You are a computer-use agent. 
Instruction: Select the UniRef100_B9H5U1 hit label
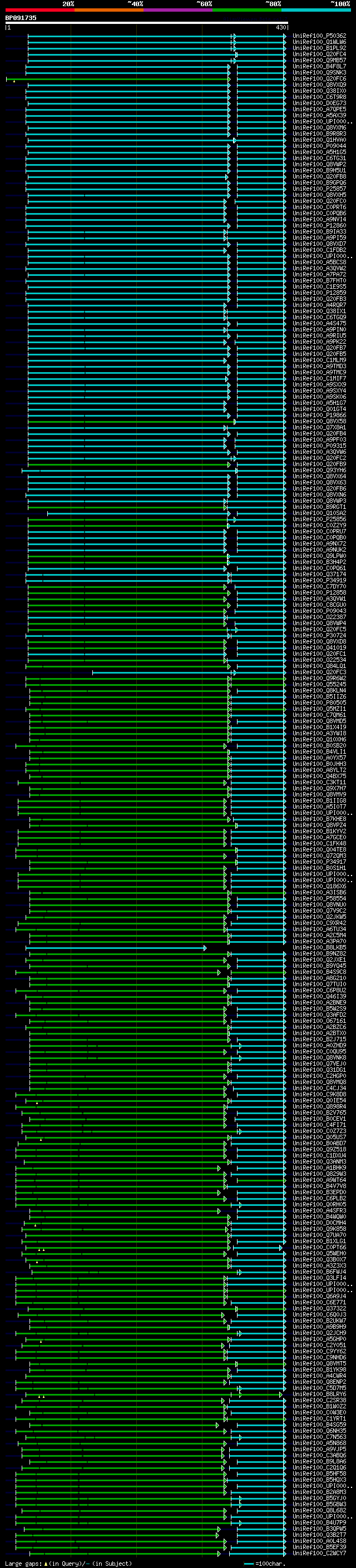[319, 170]
